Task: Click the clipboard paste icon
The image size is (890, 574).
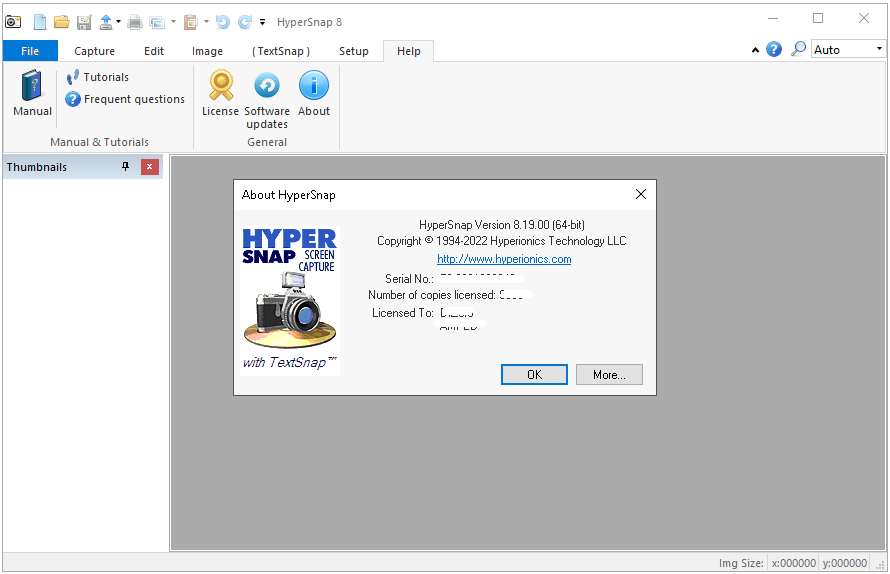Action: (x=191, y=22)
